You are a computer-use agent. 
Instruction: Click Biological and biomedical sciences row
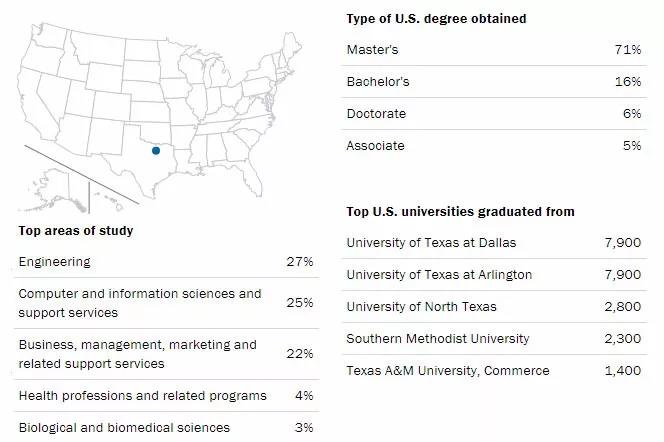pos(124,428)
